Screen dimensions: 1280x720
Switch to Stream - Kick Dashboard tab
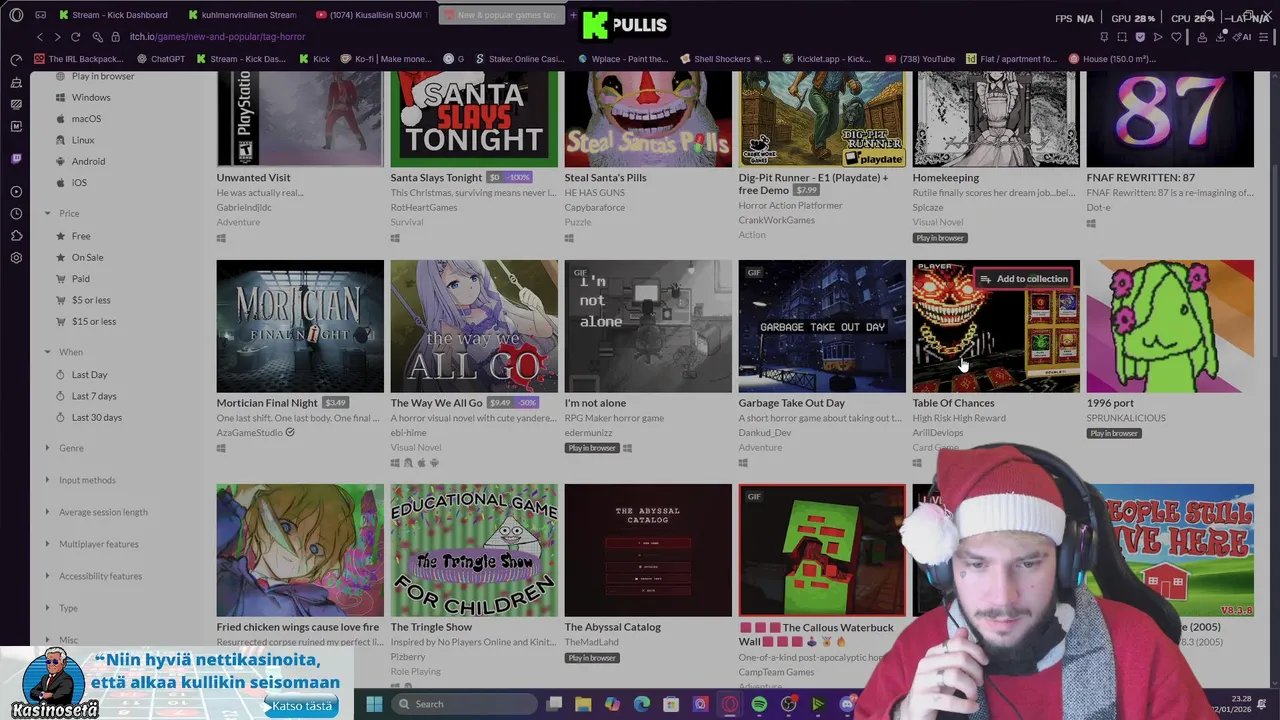[114, 15]
